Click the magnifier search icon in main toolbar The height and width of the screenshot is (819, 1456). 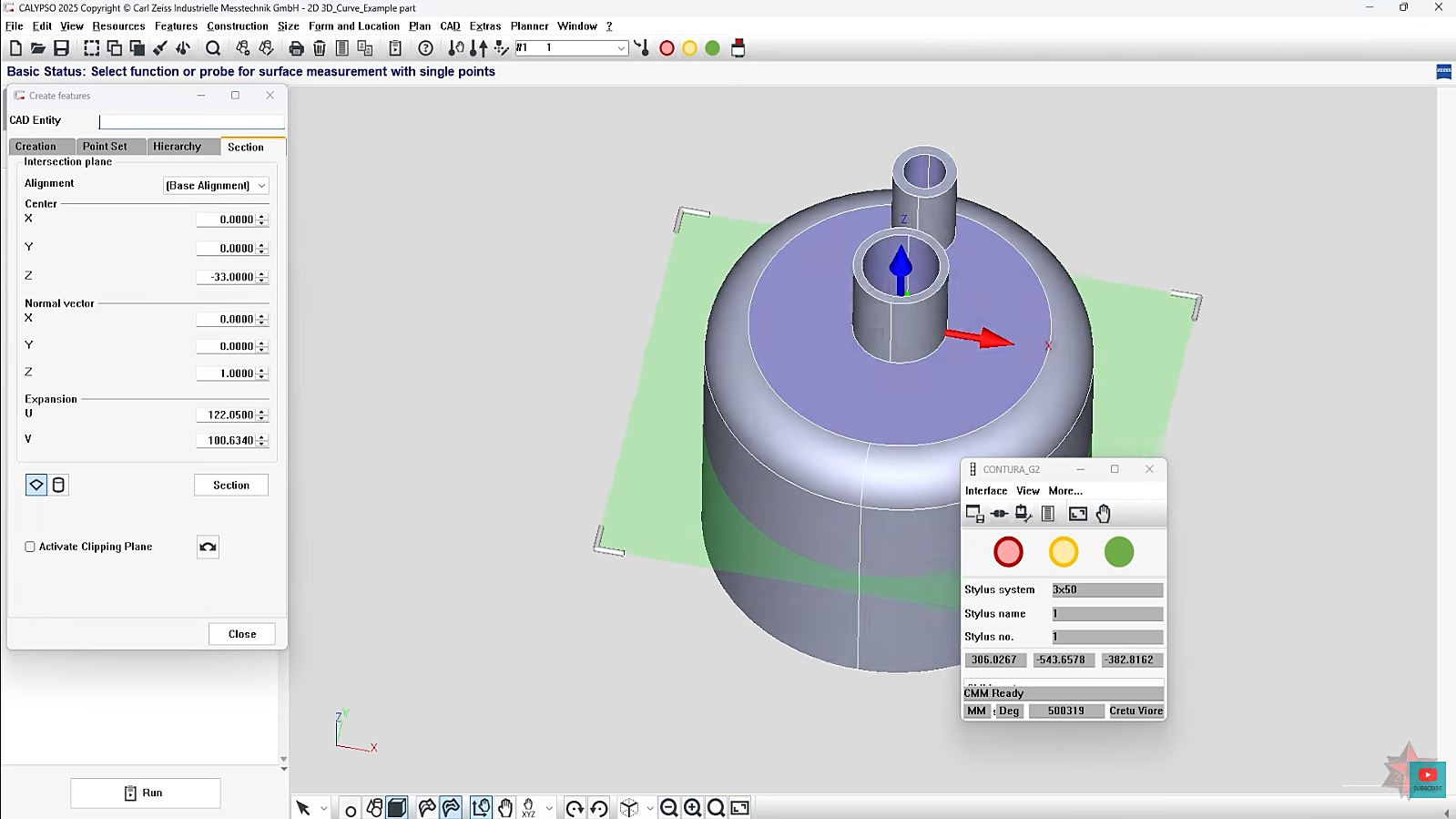click(x=213, y=48)
